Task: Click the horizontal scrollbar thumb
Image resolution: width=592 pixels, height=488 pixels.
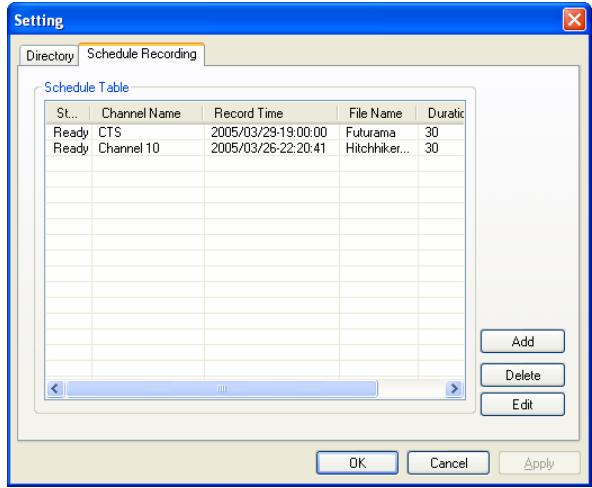Action: tap(221, 388)
